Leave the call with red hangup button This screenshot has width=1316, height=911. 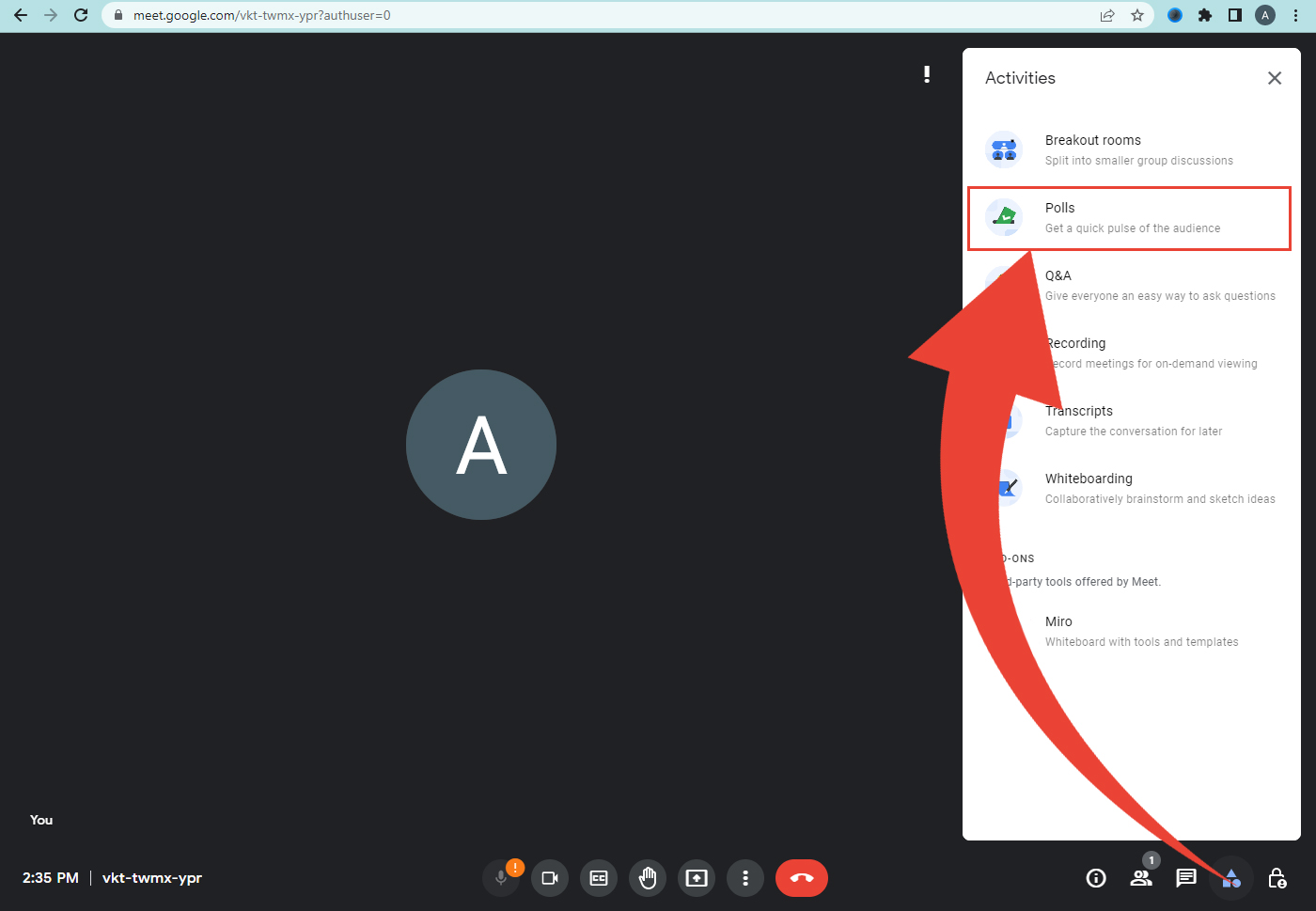pos(802,878)
